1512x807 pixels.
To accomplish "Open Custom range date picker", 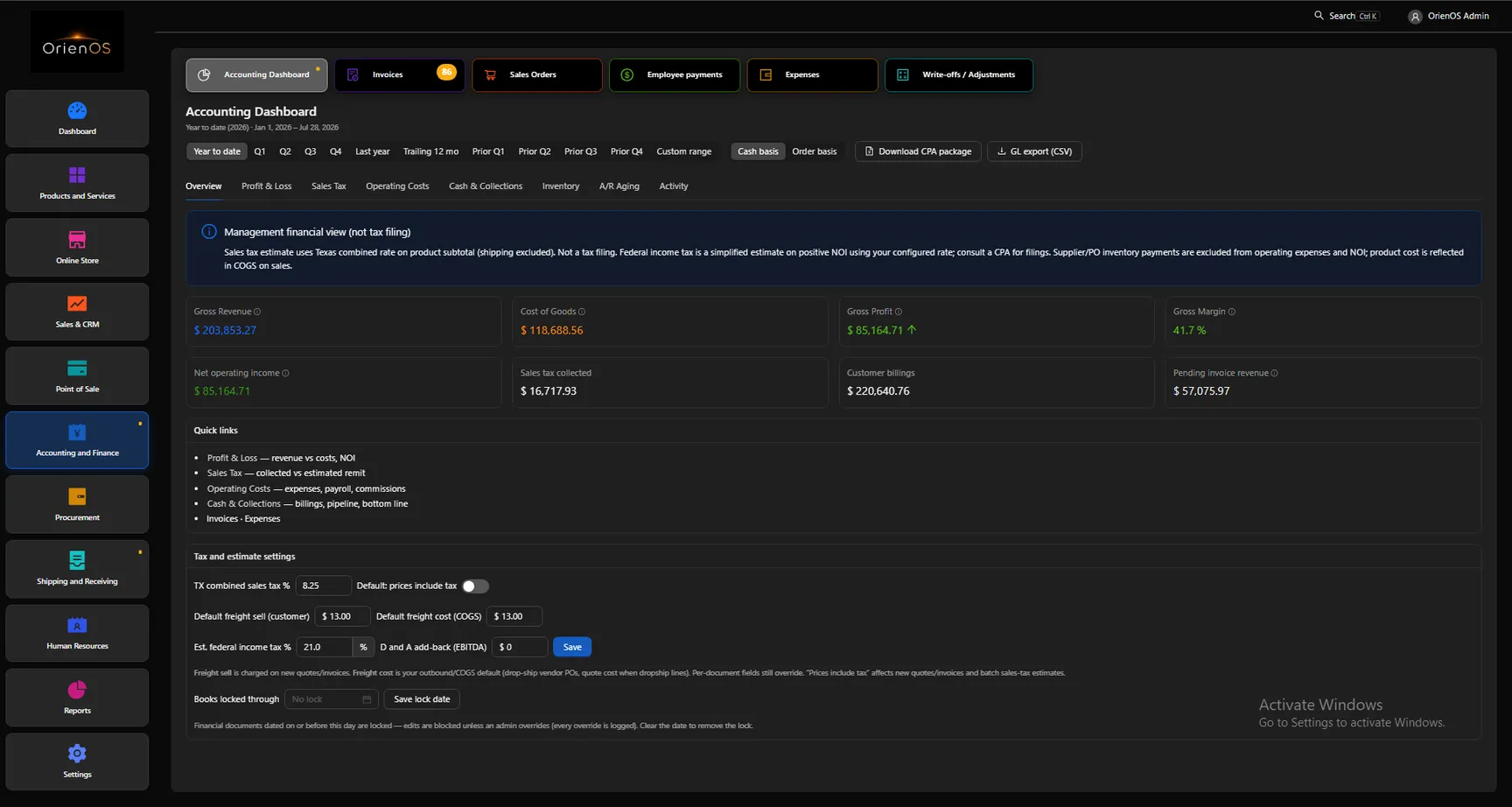I will [684, 151].
